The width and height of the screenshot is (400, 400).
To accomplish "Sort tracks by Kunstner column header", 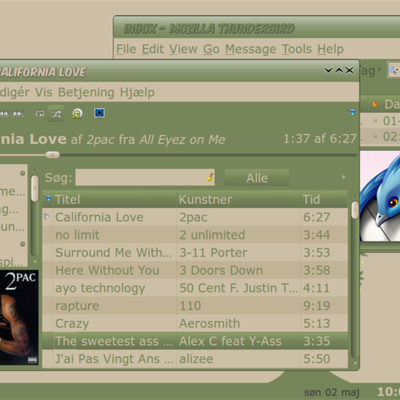I will pyautogui.click(x=239, y=199).
